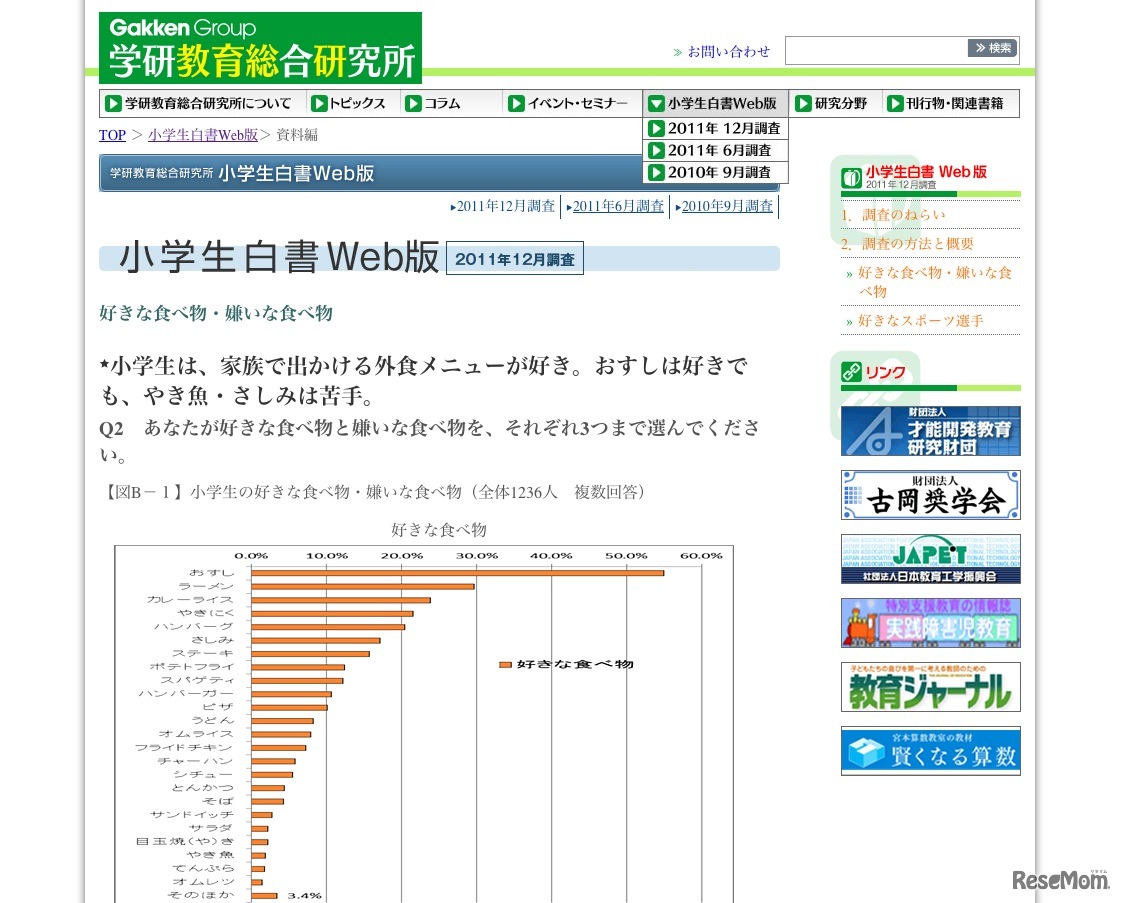Click the TOP breadcrumb link

click(x=112, y=135)
